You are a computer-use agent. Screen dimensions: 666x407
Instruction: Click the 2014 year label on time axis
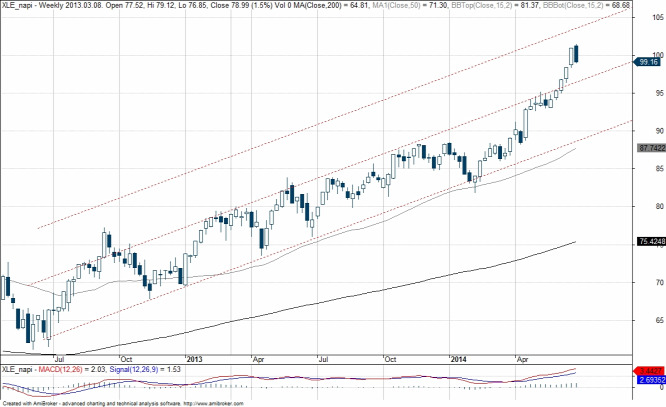(x=458, y=359)
